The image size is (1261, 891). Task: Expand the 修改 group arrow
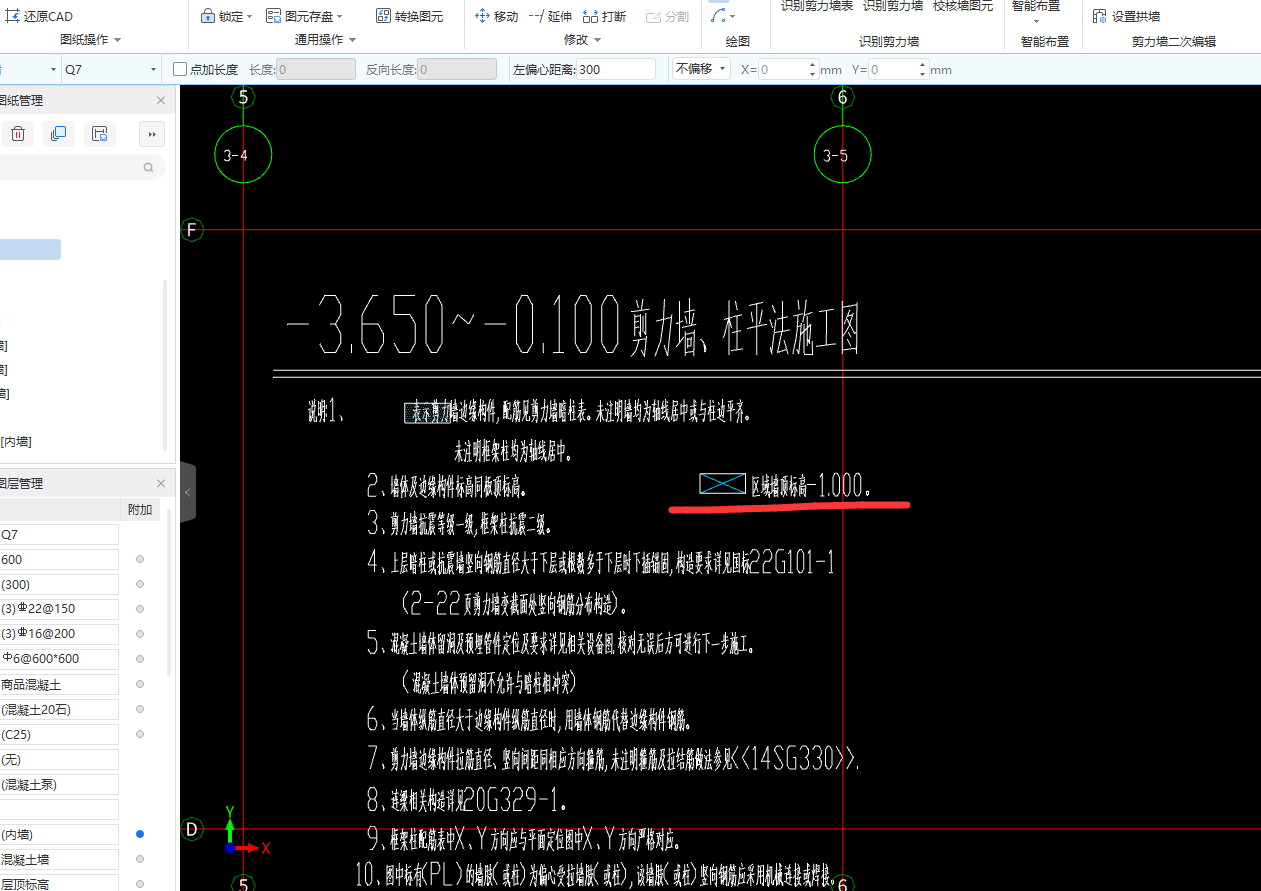coord(598,40)
